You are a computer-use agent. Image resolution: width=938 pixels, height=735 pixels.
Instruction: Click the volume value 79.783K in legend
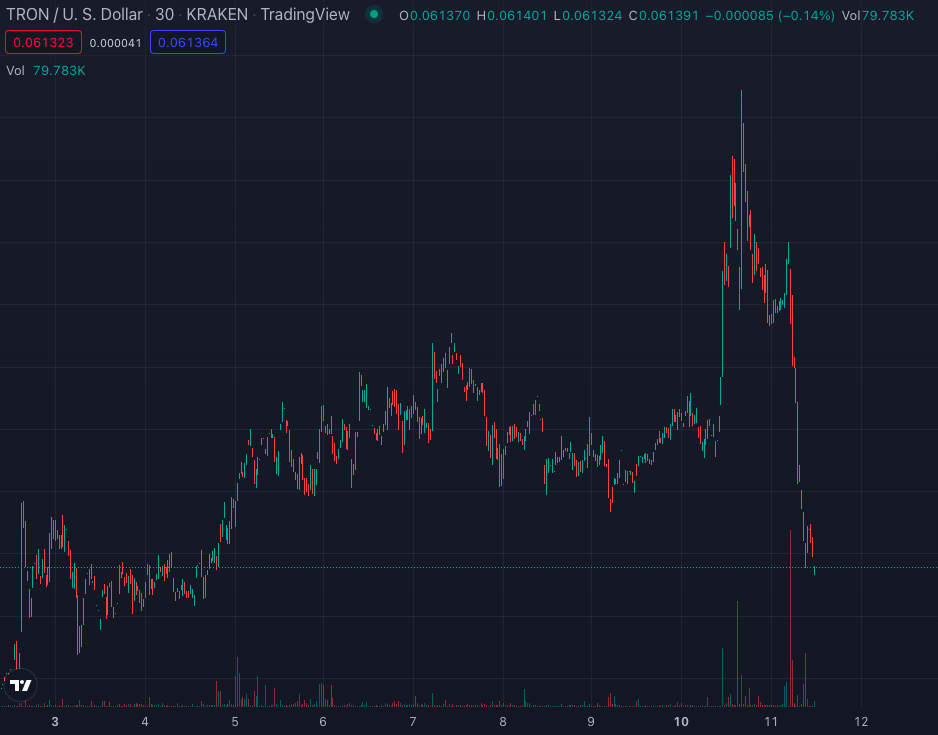(59, 71)
